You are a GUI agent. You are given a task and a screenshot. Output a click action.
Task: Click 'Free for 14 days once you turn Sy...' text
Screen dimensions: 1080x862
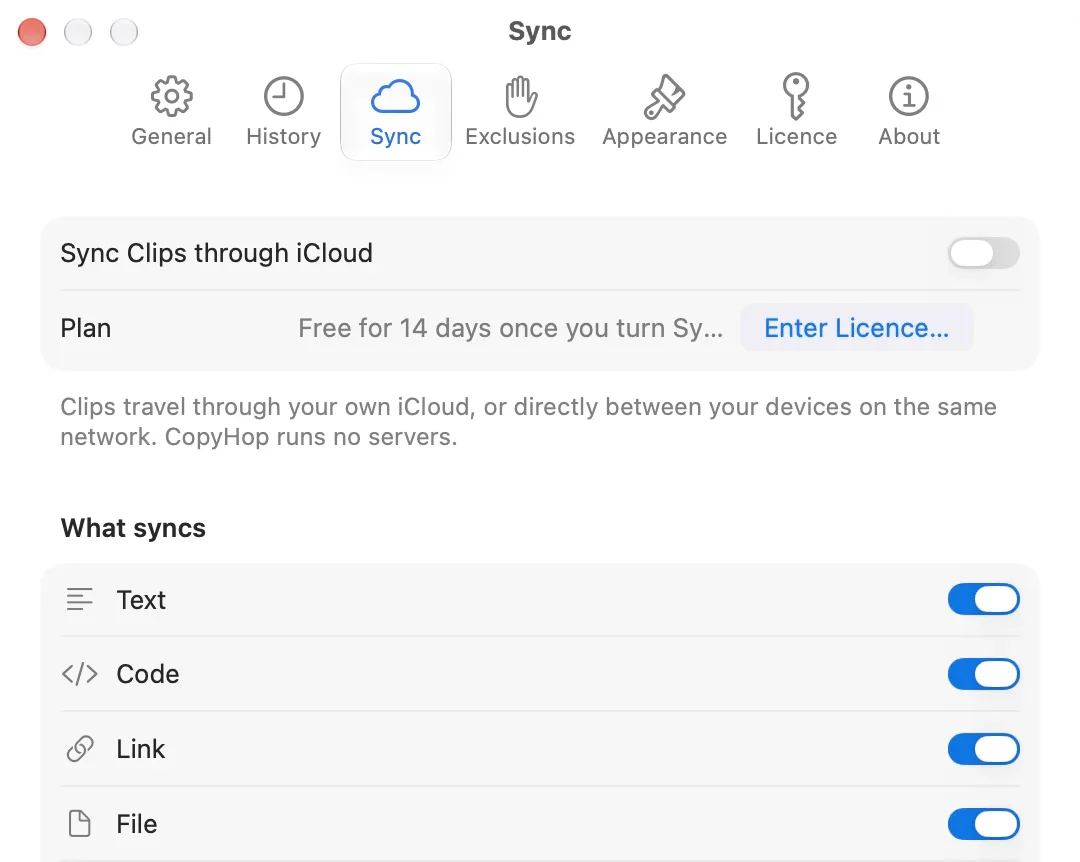tap(510, 329)
